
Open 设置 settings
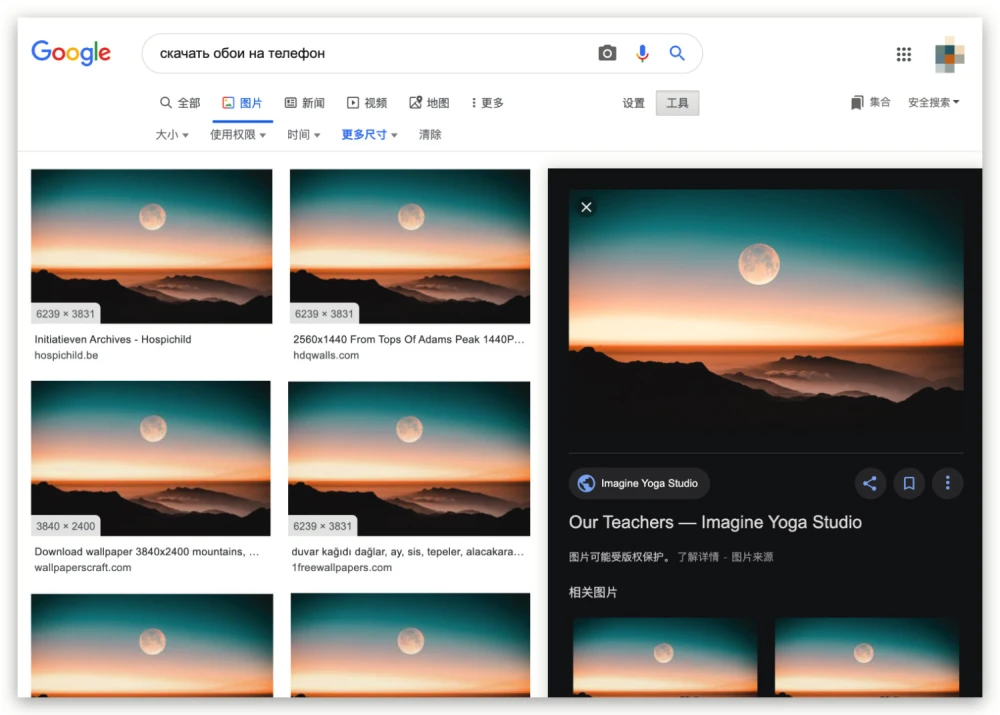point(633,103)
